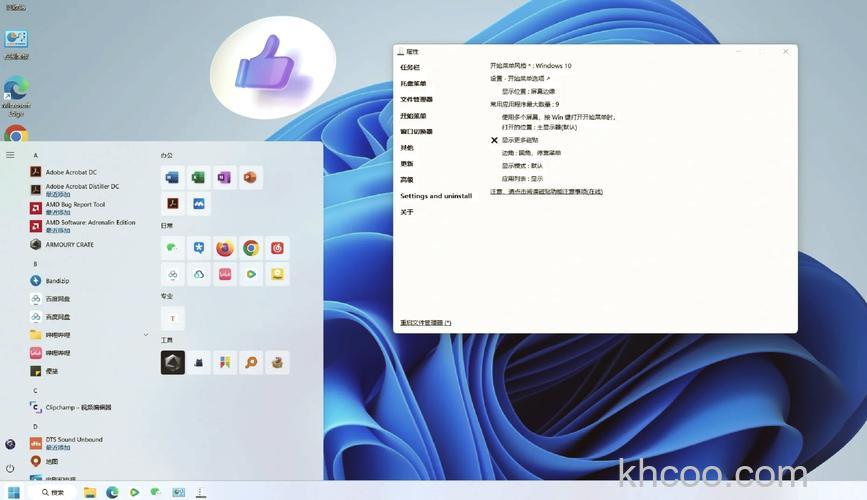Select 高级 section in properties sidebar

click(x=406, y=180)
